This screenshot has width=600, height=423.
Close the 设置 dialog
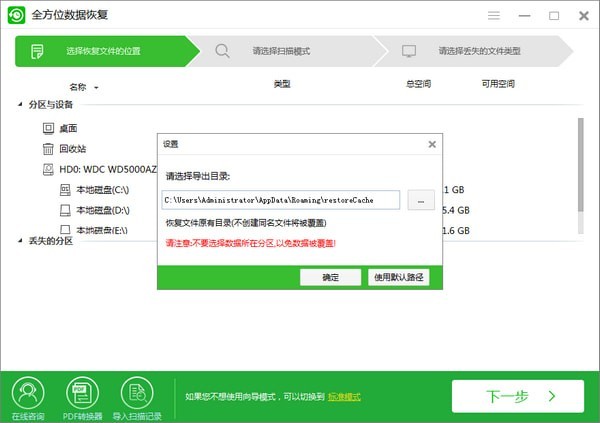tap(432, 144)
